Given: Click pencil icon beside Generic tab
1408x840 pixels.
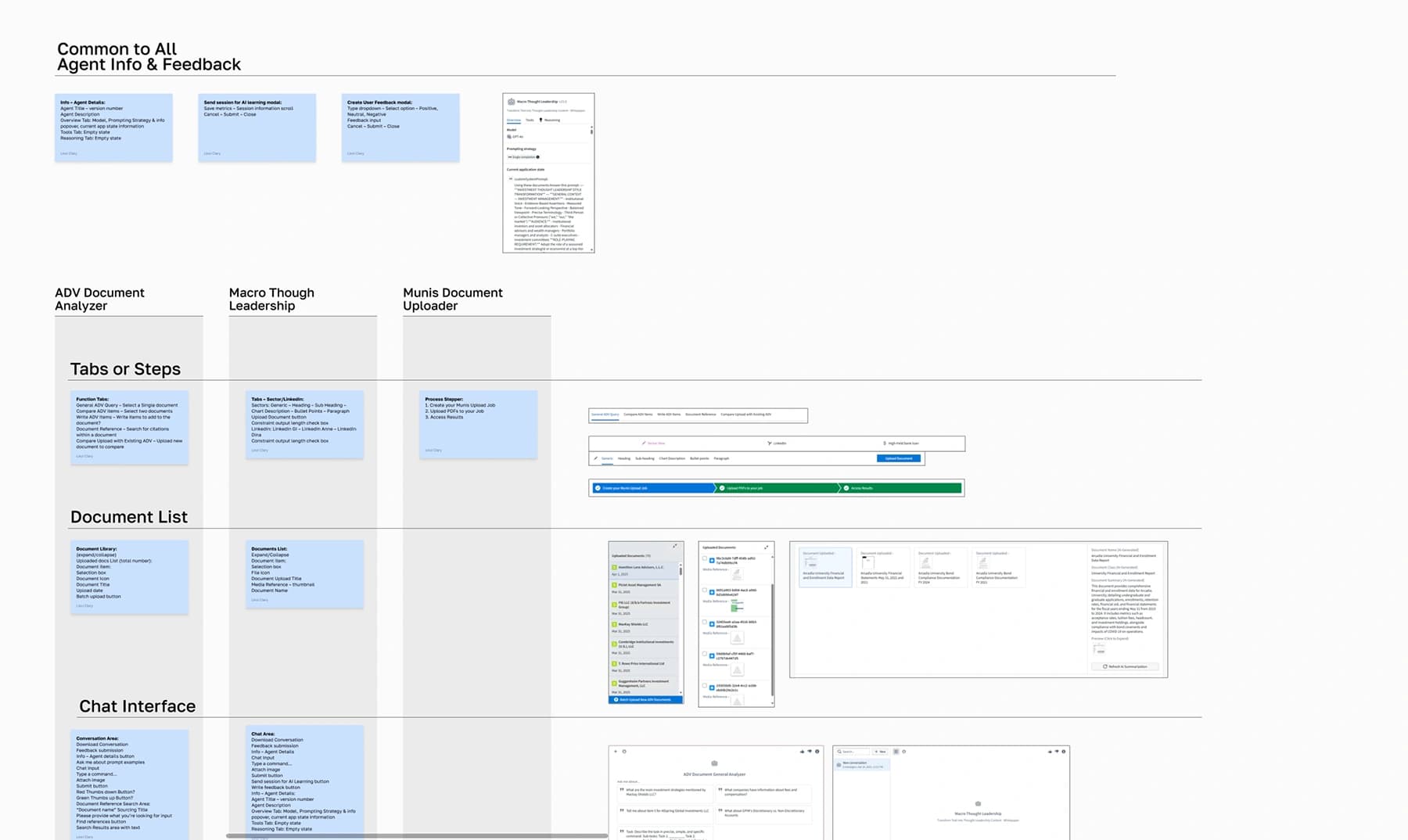Looking at the screenshot, I should 595,458.
